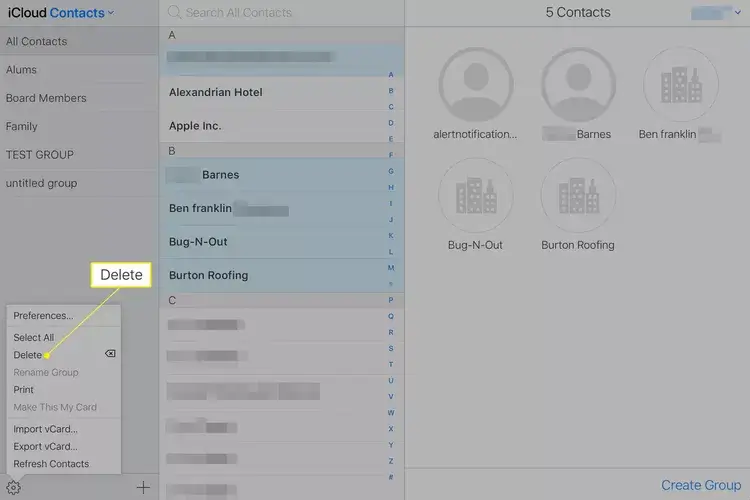This screenshot has height=500, width=750.
Task: Choose Preferences... from the gear menu
Action: [x=43, y=316]
